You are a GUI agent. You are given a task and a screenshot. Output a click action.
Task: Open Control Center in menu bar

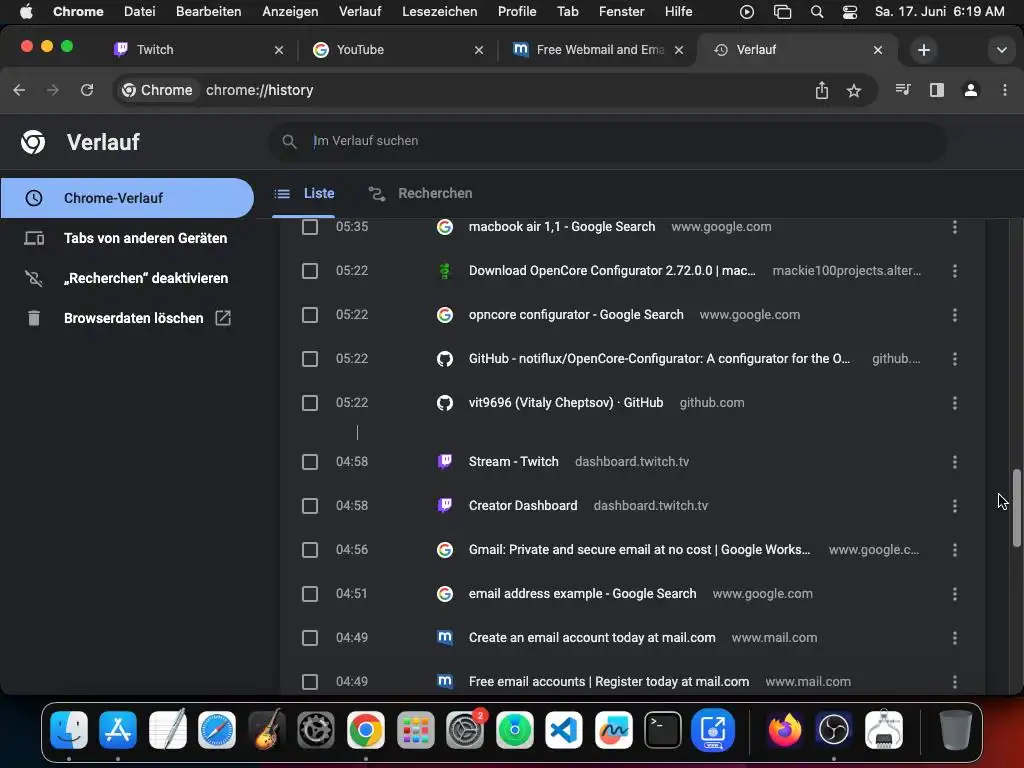[x=850, y=12]
